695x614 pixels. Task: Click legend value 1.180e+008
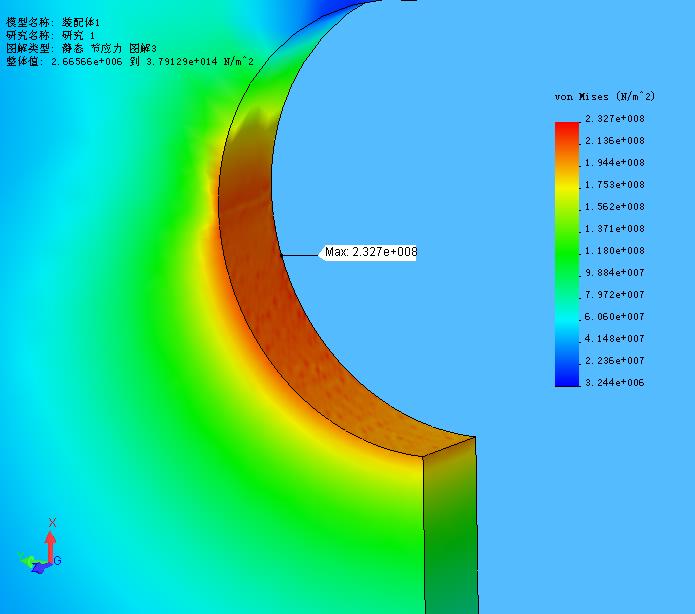click(614, 251)
